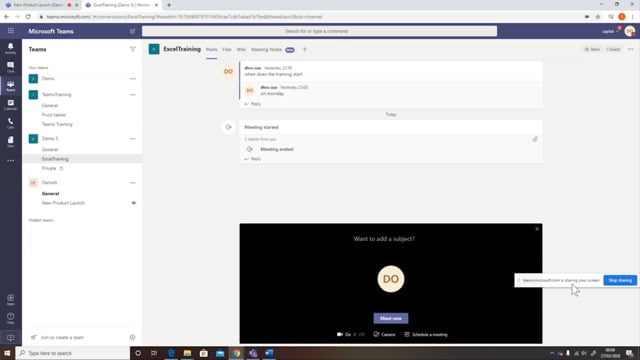Open the Pivot tables channel
The width and height of the screenshot is (640, 360).
53,115
